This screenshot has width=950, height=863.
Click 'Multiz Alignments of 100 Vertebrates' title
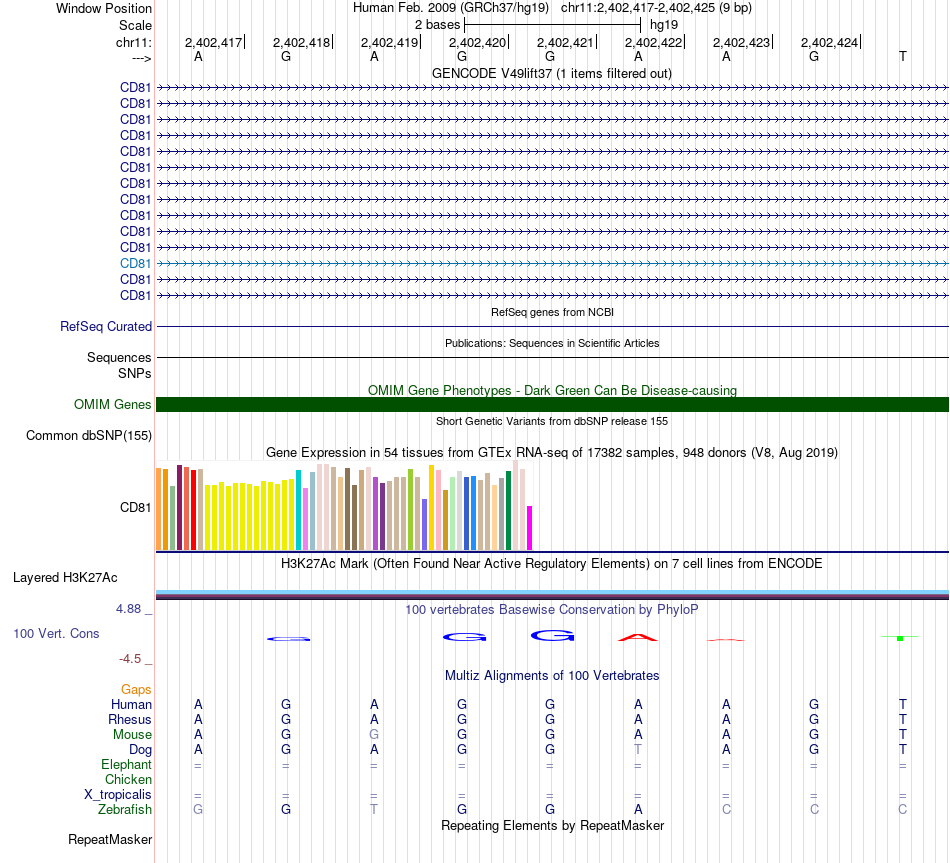[x=552, y=676]
